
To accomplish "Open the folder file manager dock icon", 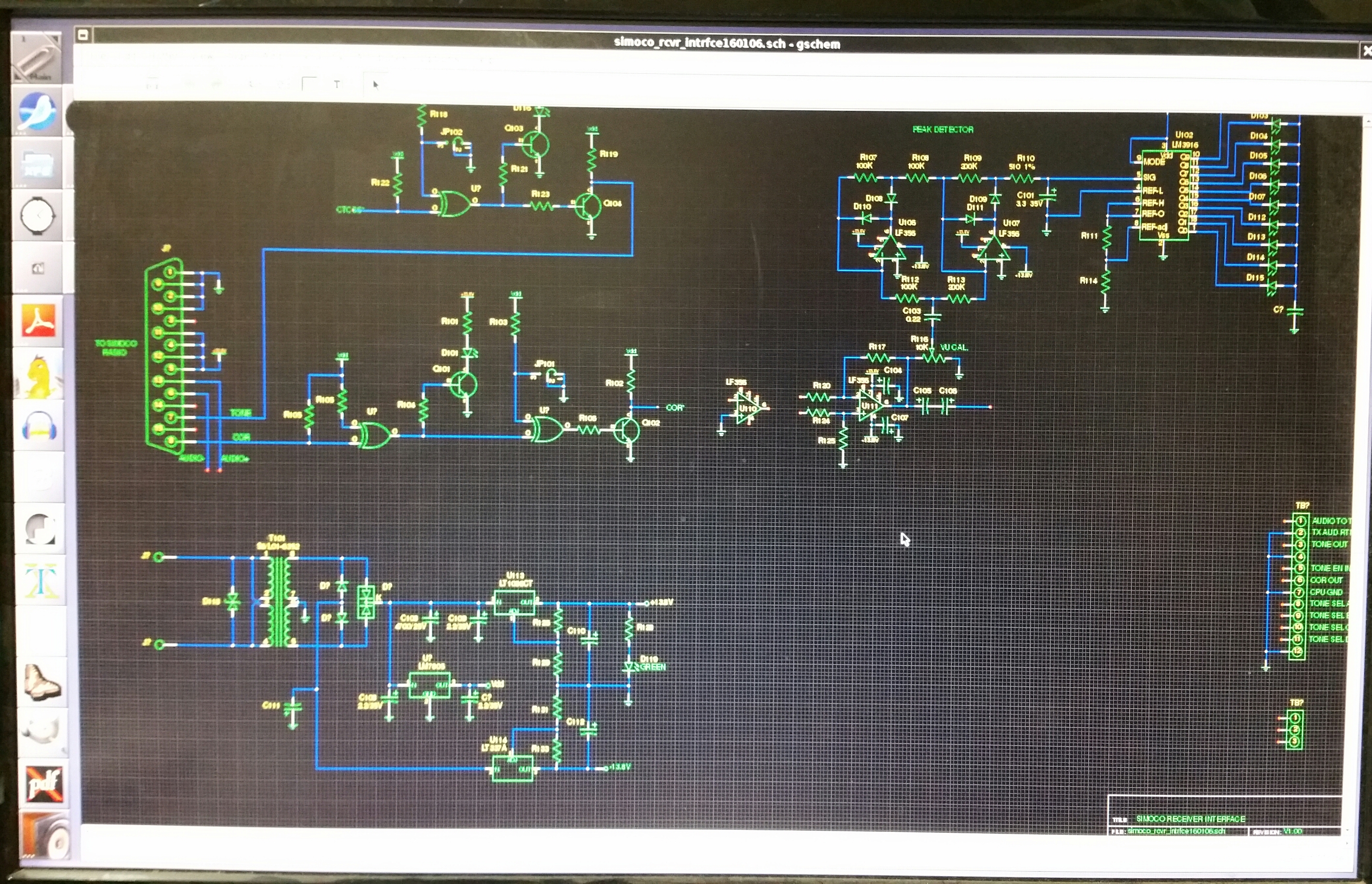I will [38, 164].
